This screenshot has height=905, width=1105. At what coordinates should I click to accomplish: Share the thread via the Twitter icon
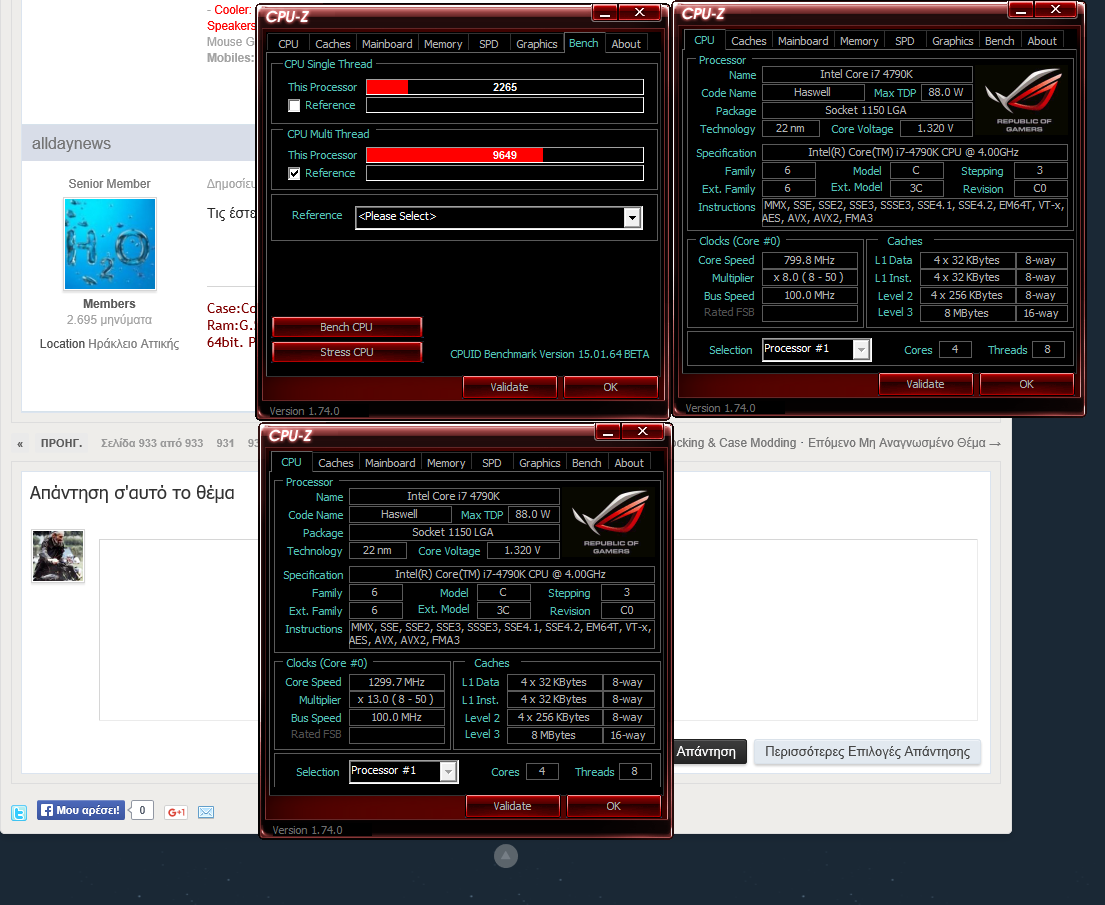tap(19, 813)
